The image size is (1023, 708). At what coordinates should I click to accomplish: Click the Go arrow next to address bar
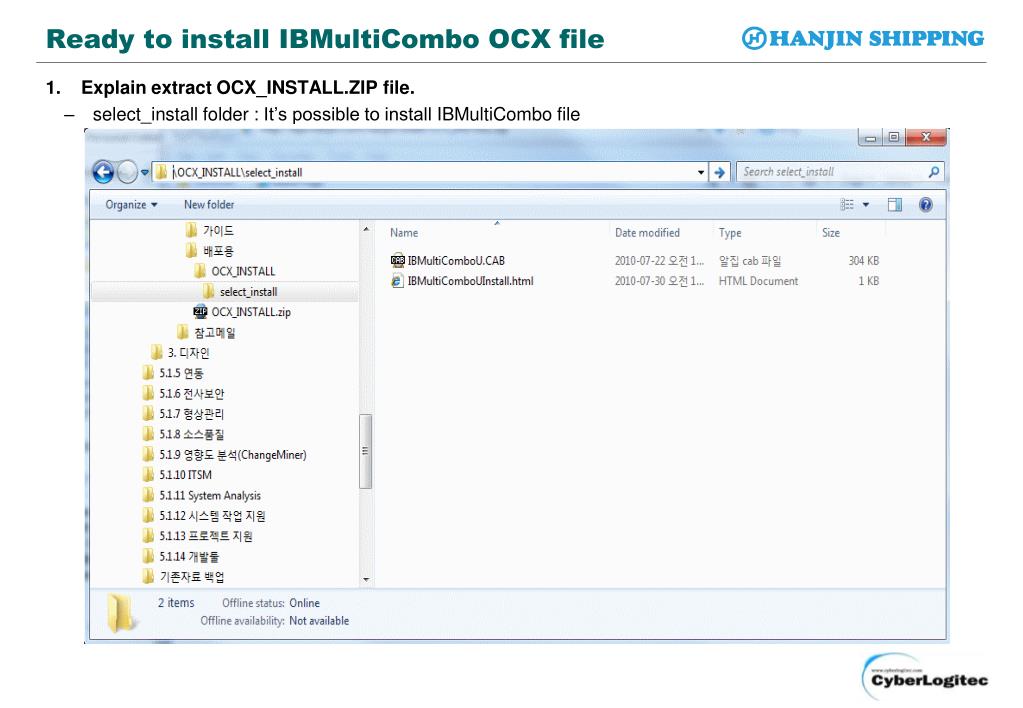[x=719, y=172]
